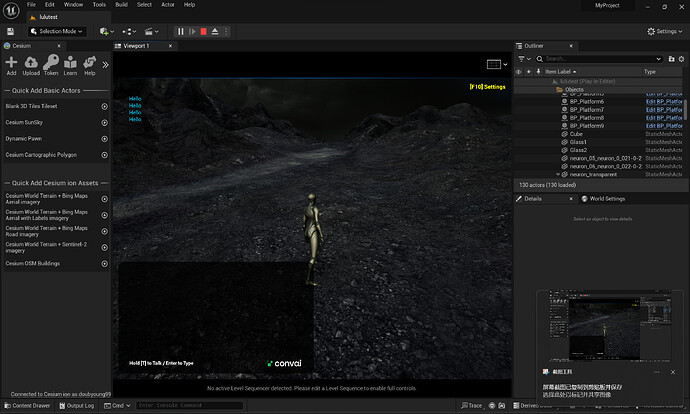Open the Build menu
This screenshot has width=690, height=414.
pyautogui.click(x=121, y=5)
